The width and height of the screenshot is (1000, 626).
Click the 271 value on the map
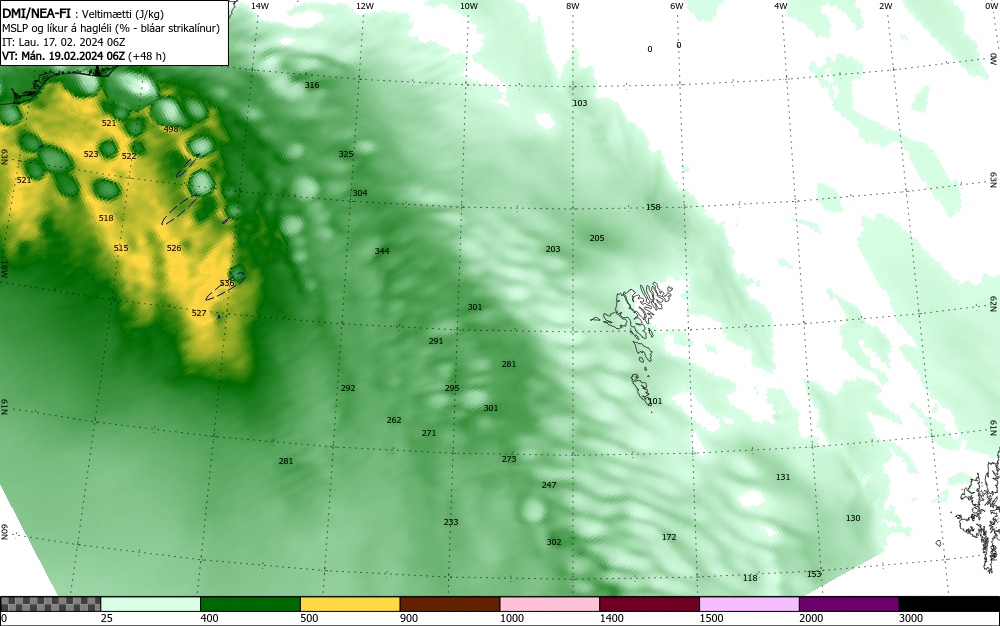pos(429,433)
